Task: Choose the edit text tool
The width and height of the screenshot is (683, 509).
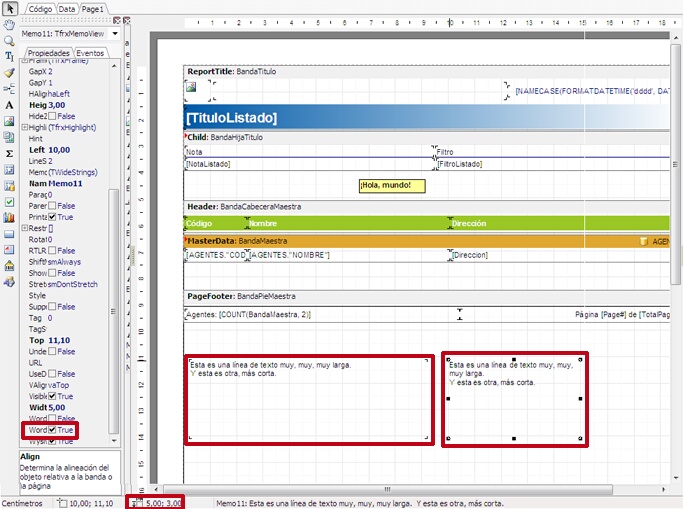Action: [x=9, y=57]
